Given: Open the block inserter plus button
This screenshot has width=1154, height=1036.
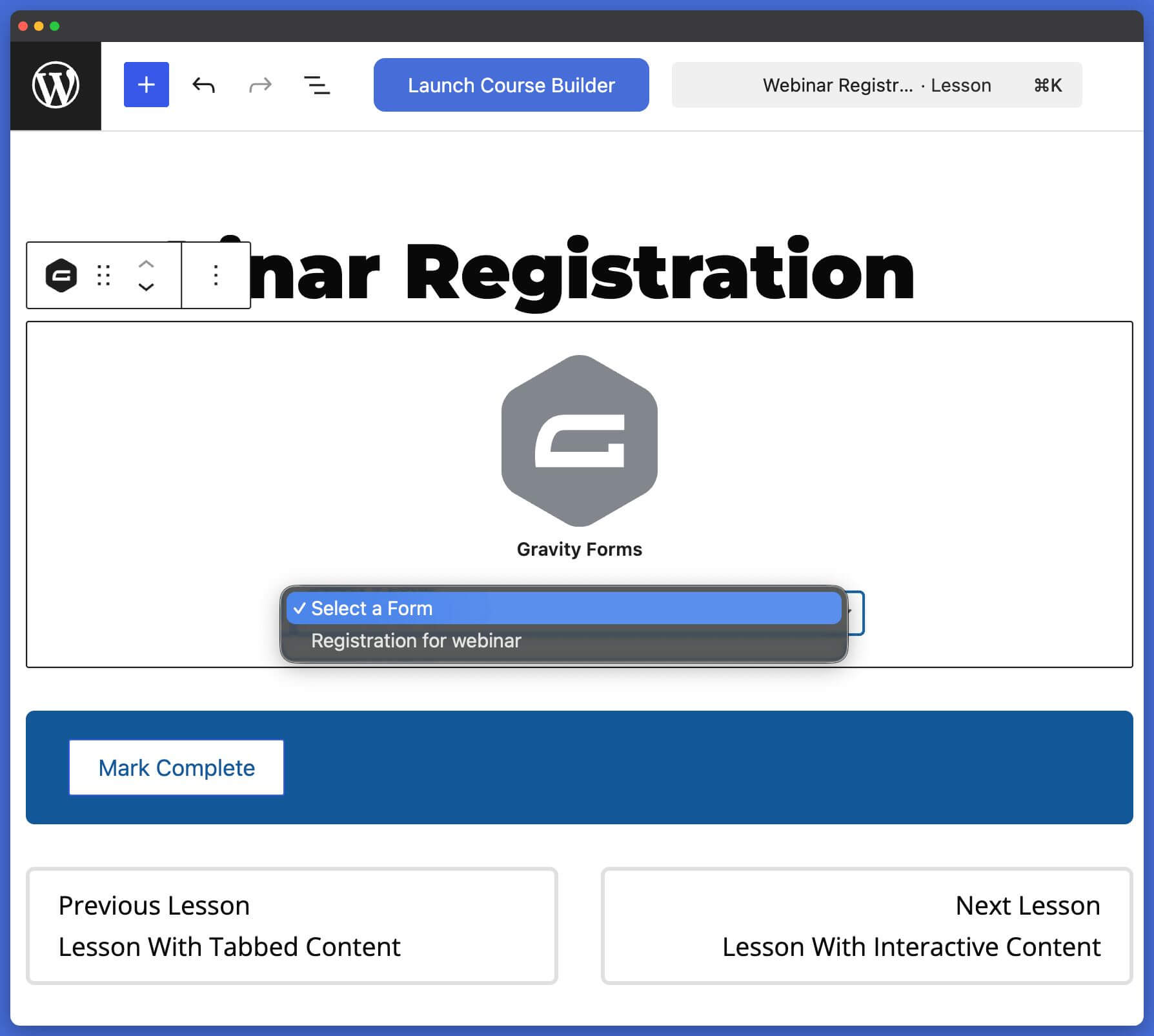Looking at the screenshot, I should click(x=147, y=85).
